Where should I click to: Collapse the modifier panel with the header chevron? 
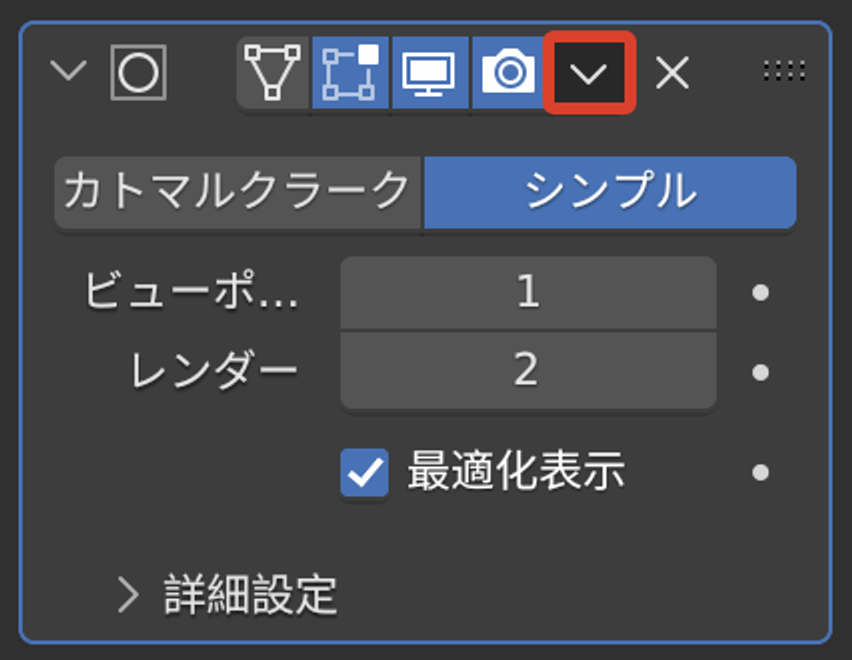pos(68,71)
